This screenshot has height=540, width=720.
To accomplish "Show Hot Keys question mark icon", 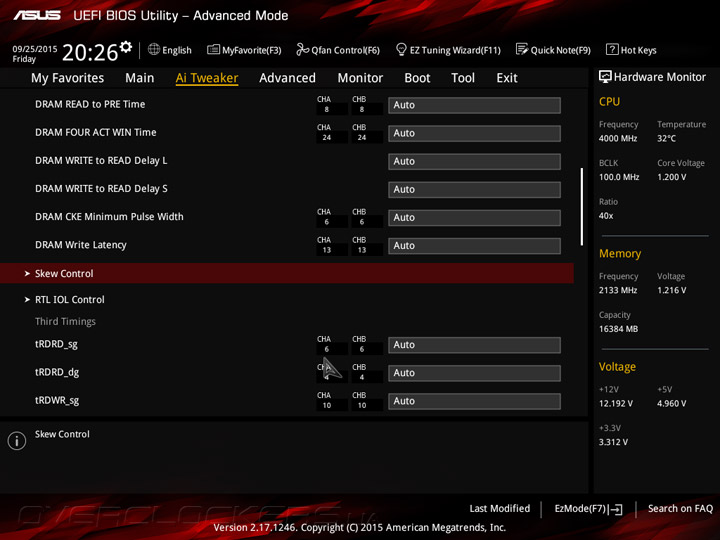I will point(612,49).
